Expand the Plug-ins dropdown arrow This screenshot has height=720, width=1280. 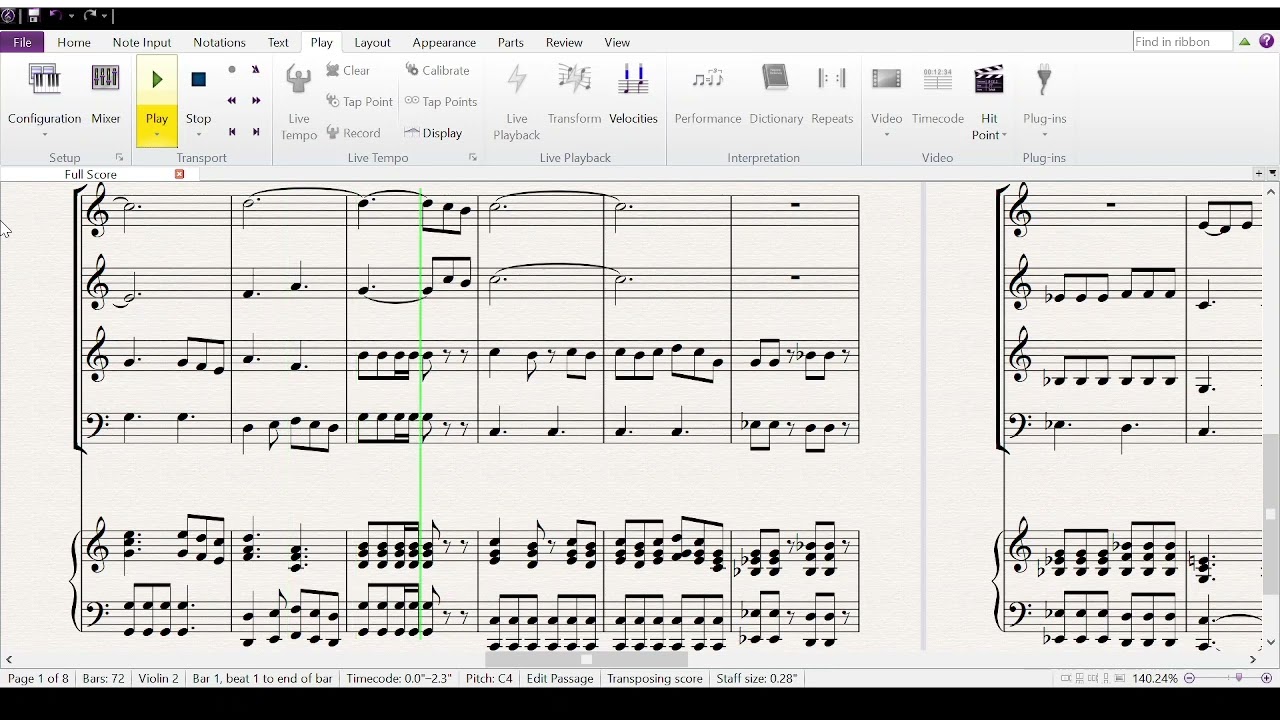1044,135
